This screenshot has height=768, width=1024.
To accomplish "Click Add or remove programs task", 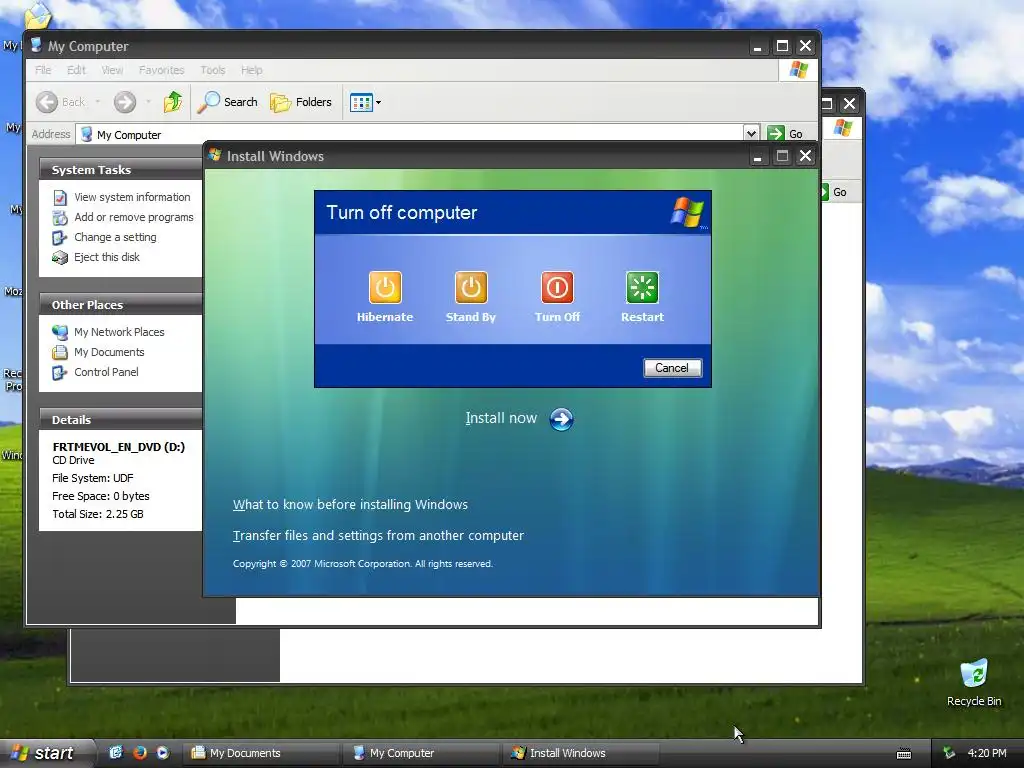I will (133, 217).
